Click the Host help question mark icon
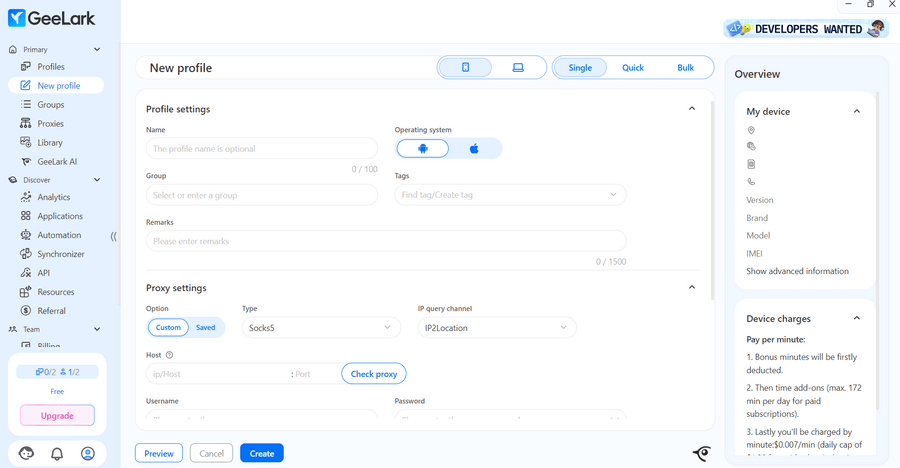The image size is (900, 468). coord(169,355)
